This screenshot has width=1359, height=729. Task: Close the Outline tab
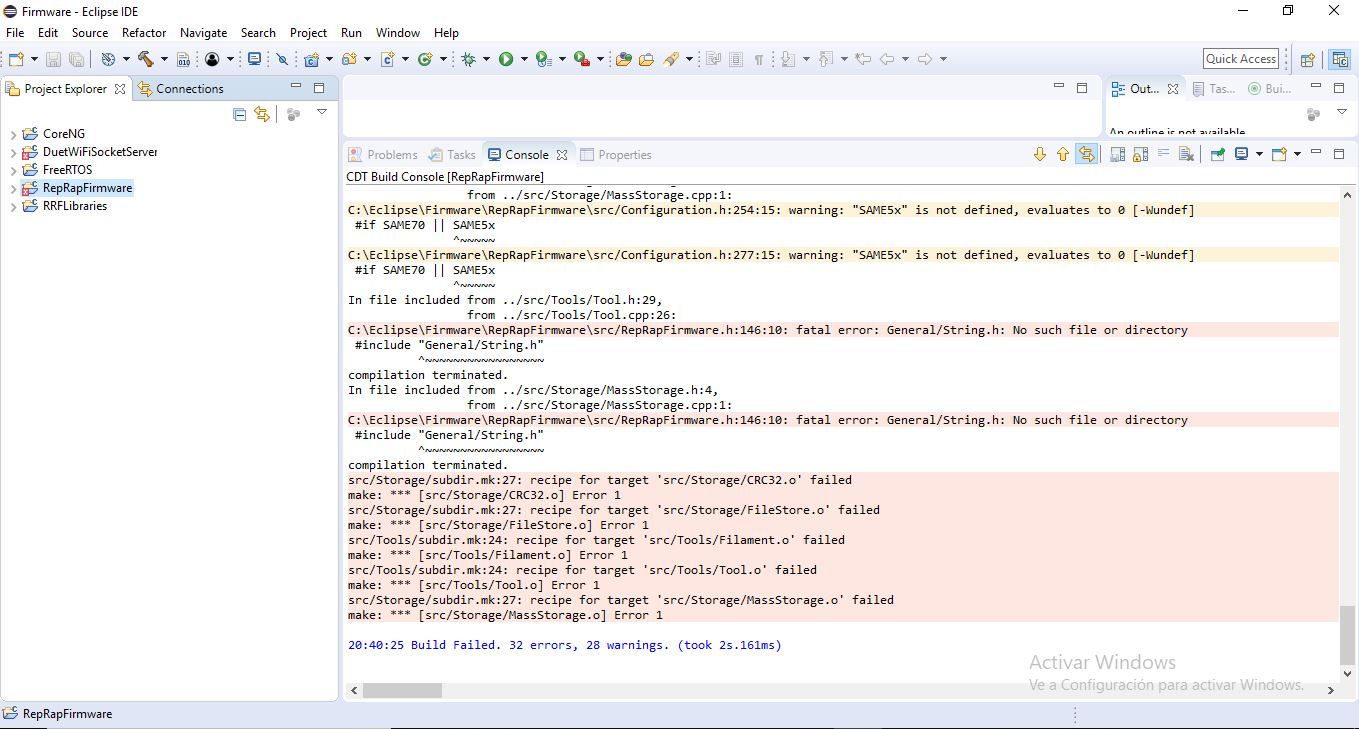1173,89
